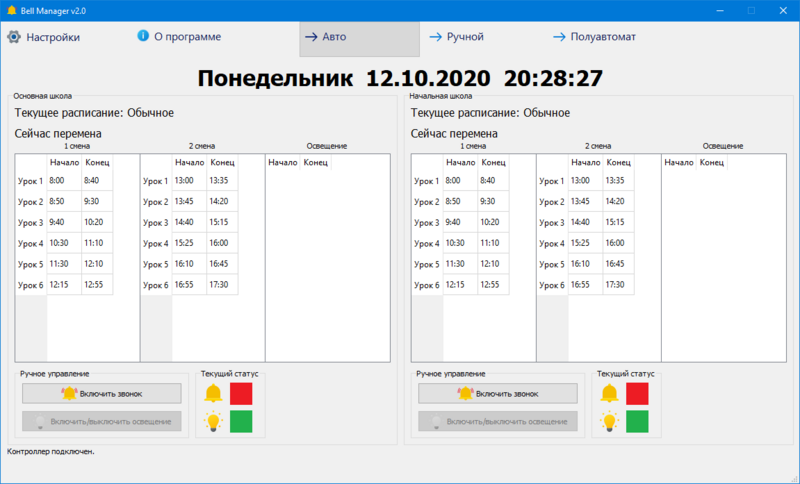Click Сейчас перемена label in Начальная школа

[x=454, y=134]
